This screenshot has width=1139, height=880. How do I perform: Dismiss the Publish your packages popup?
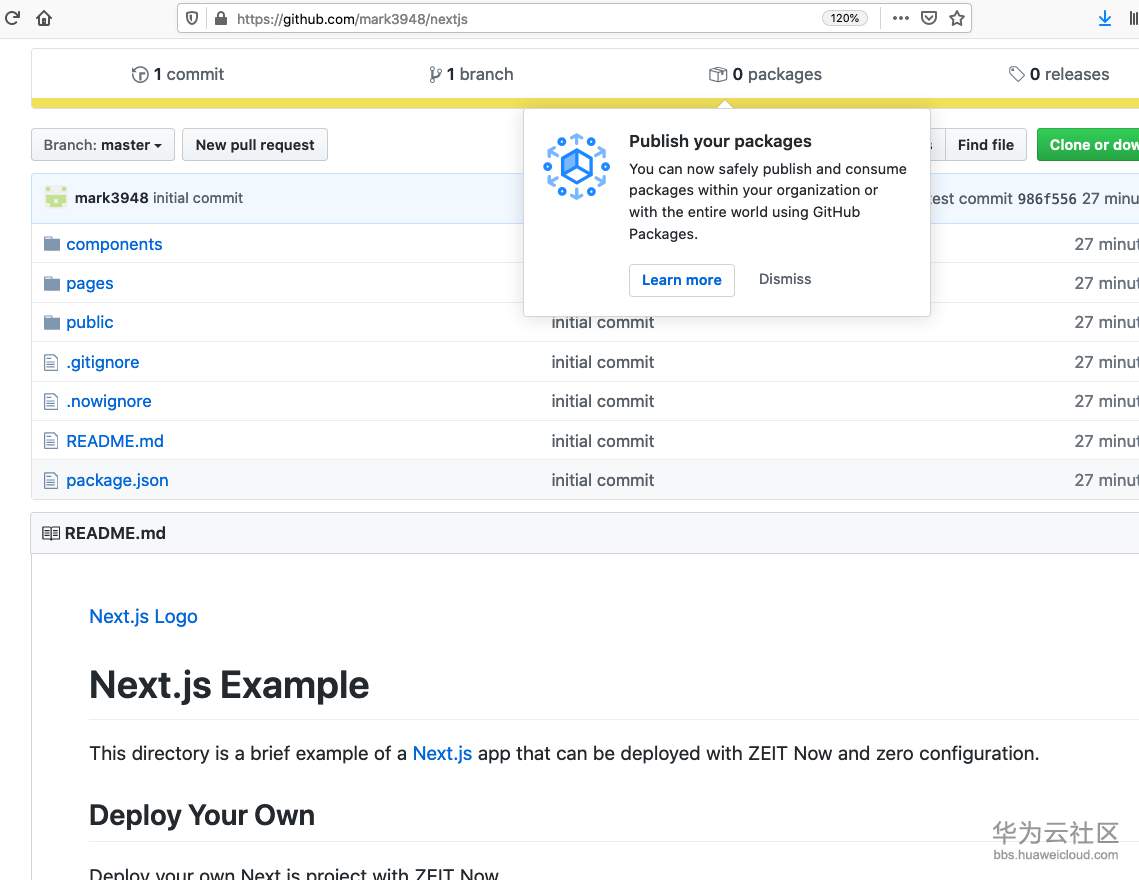(x=785, y=279)
